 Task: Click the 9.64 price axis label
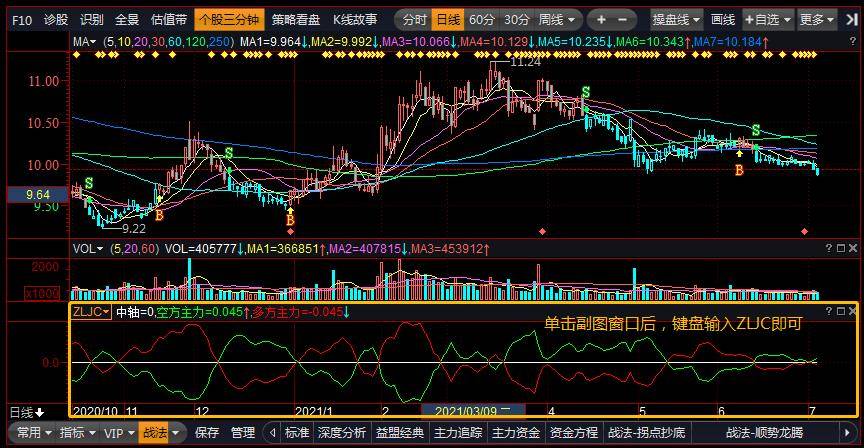pos(37,195)
